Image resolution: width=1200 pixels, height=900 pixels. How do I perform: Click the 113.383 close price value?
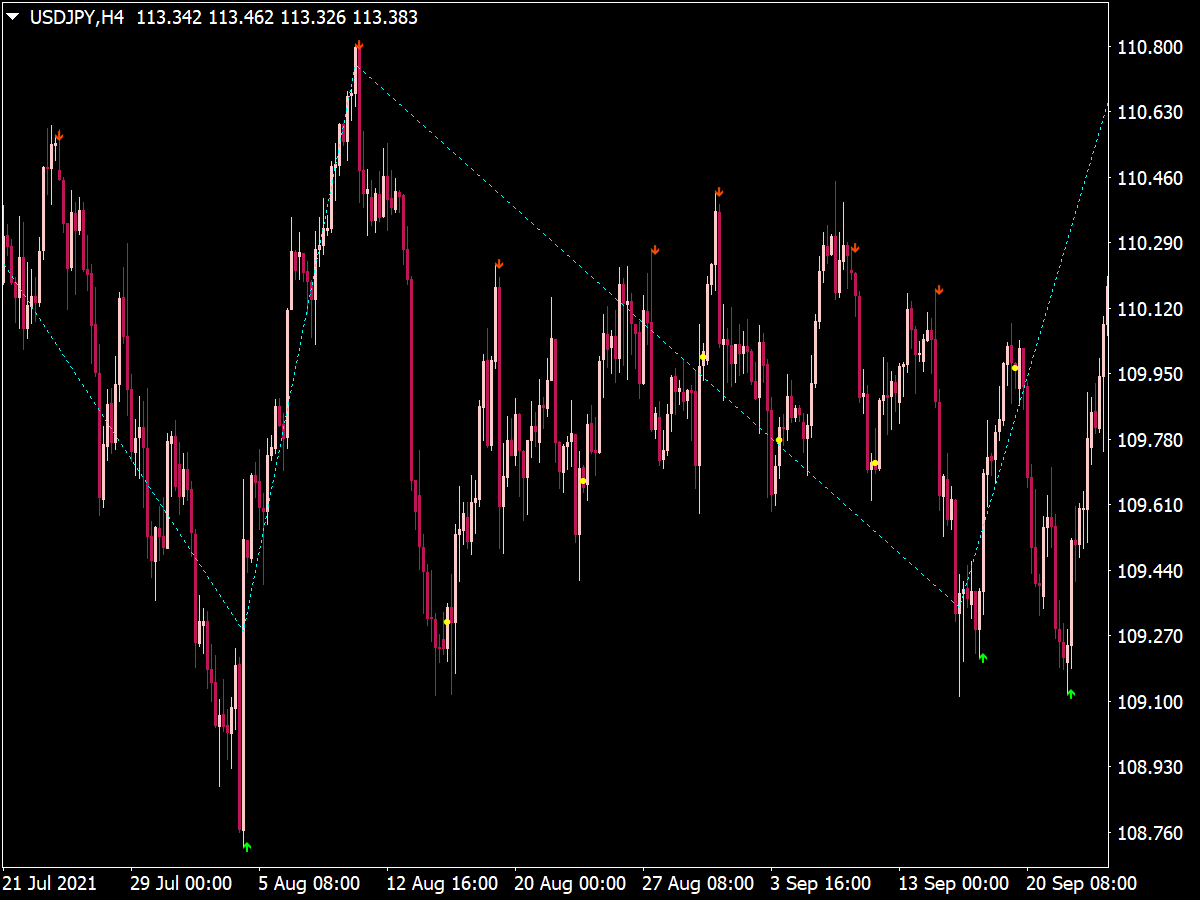(386, 17)
